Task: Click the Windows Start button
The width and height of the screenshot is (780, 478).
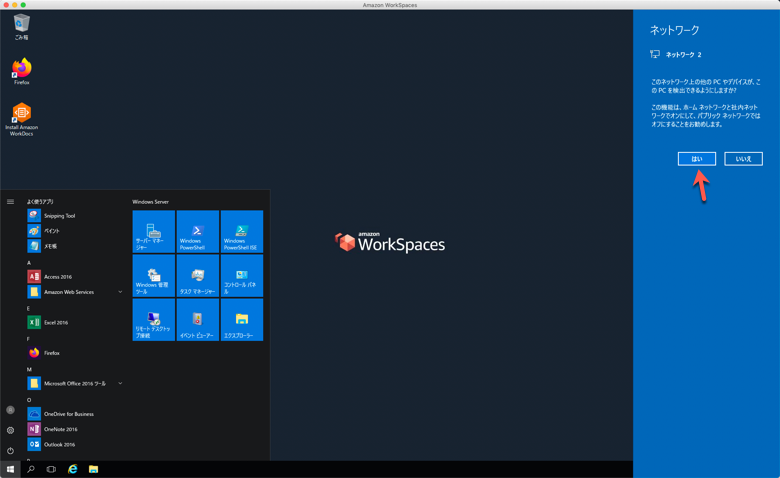Action: tap(10, 469)
